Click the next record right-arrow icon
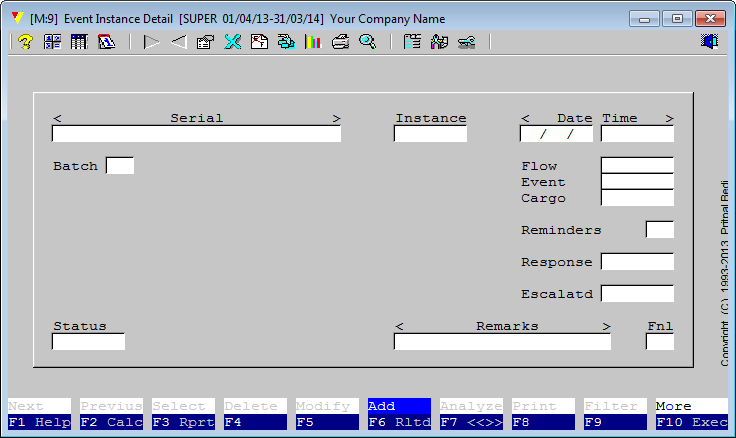The image size is (736, 438). (x=151, y=42)
